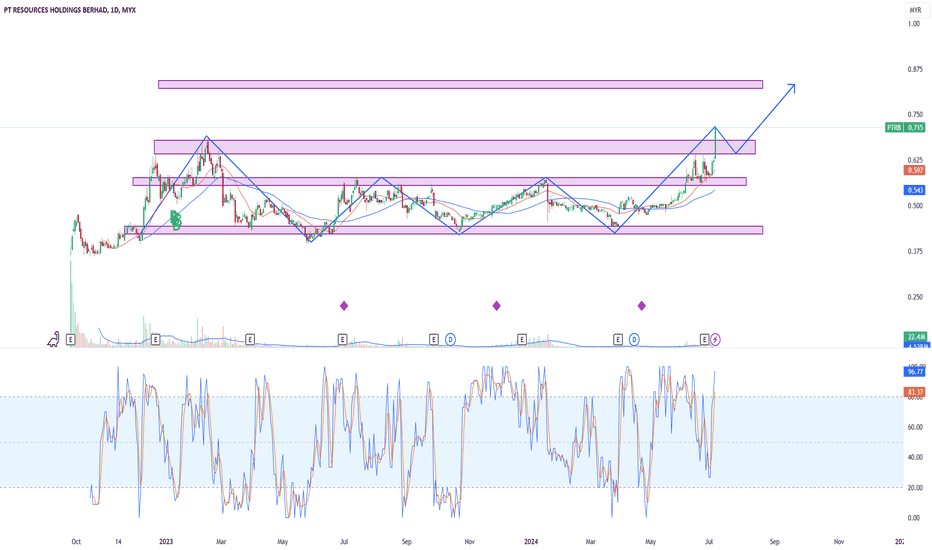The height and width of the screenshot is (550, 932).
Task: Click the green B logo on the chart
Action: click(175, 220)
